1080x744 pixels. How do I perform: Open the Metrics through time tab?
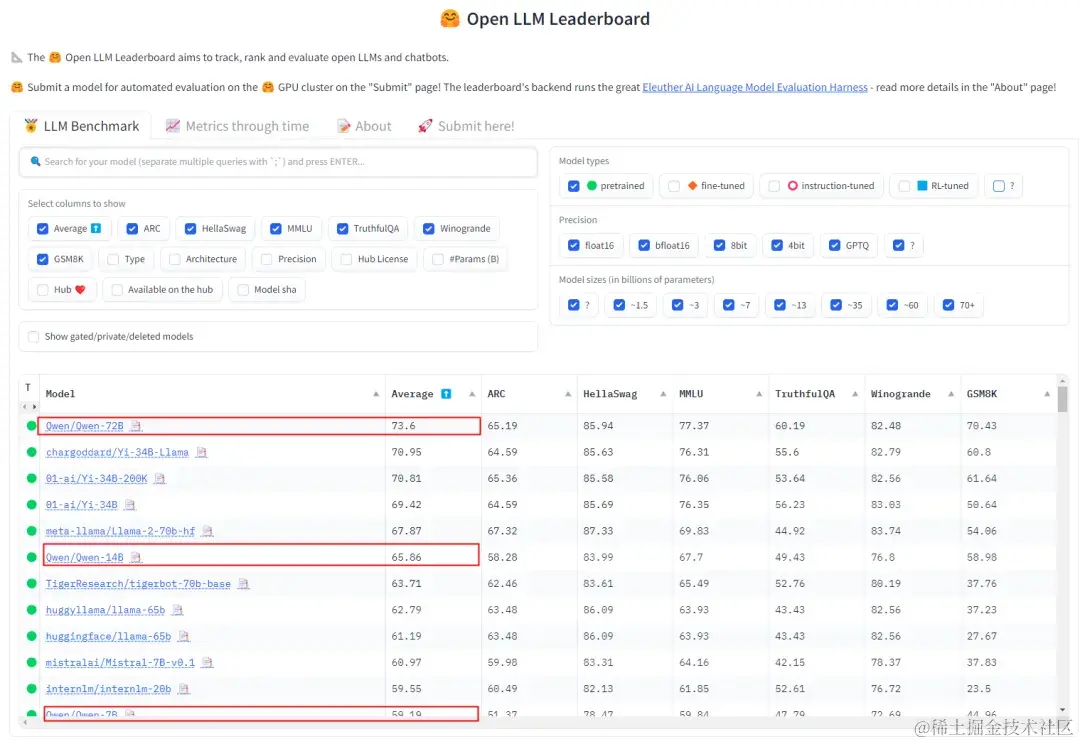point(238,126)
